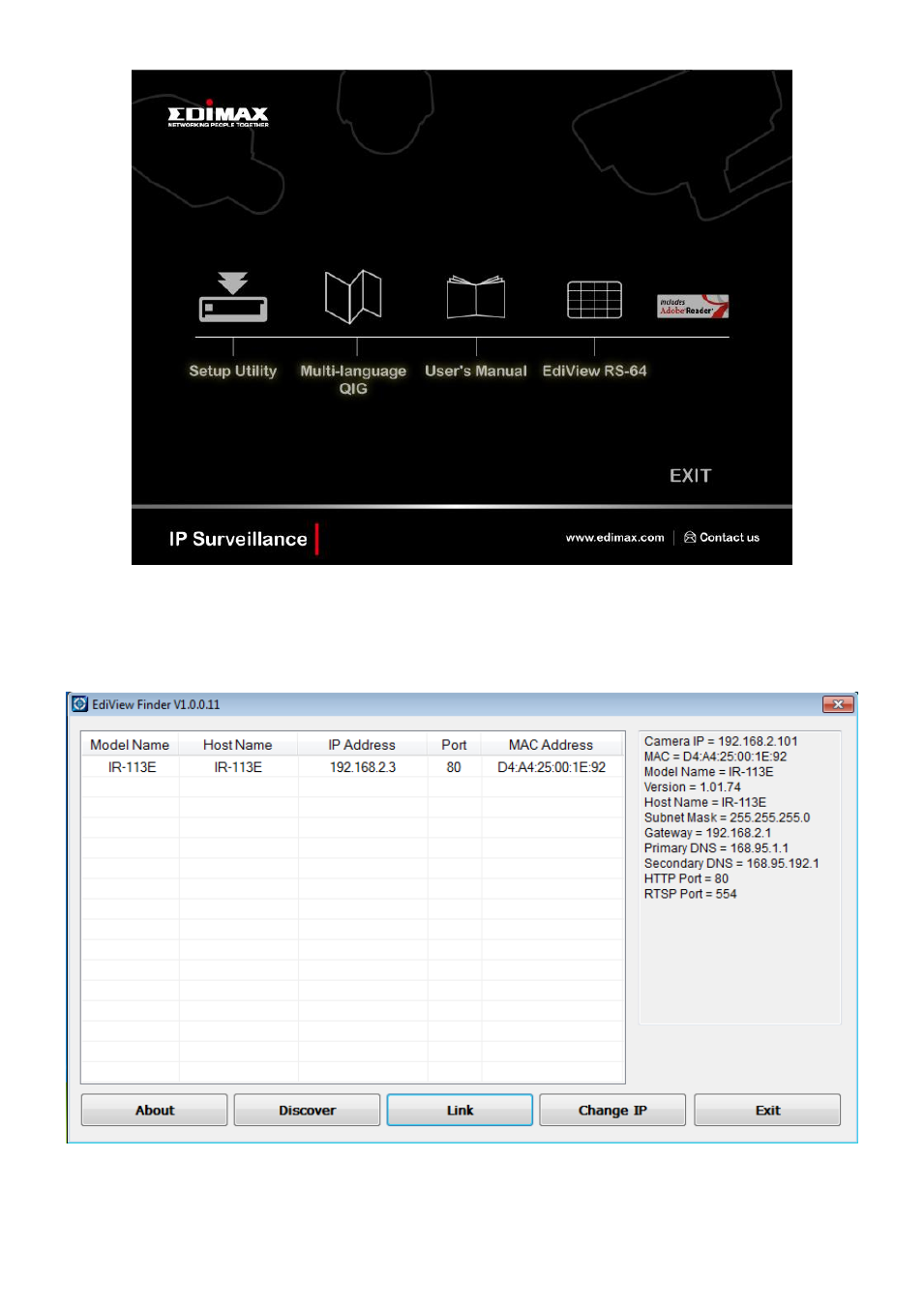Sort by the Host Name column header
The height and width of the screenshot is (1306, 924).
point(238,745)
